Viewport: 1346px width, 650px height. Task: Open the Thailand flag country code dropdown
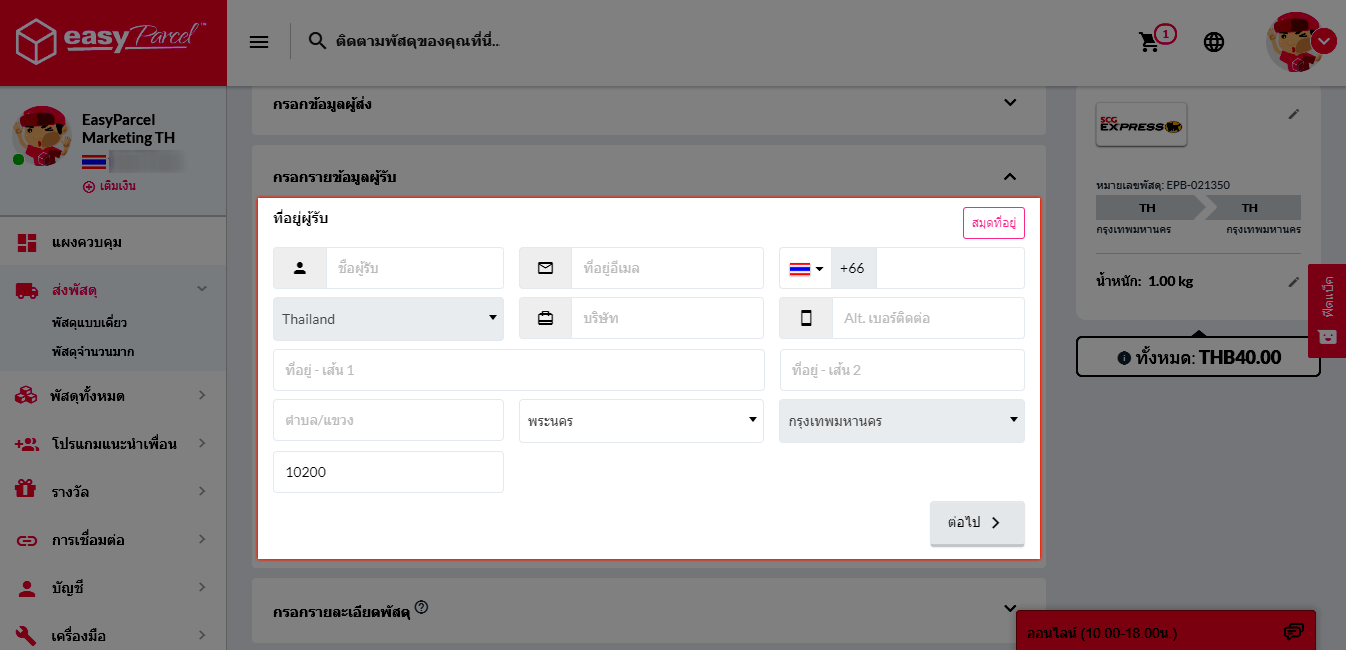point(806,268)
